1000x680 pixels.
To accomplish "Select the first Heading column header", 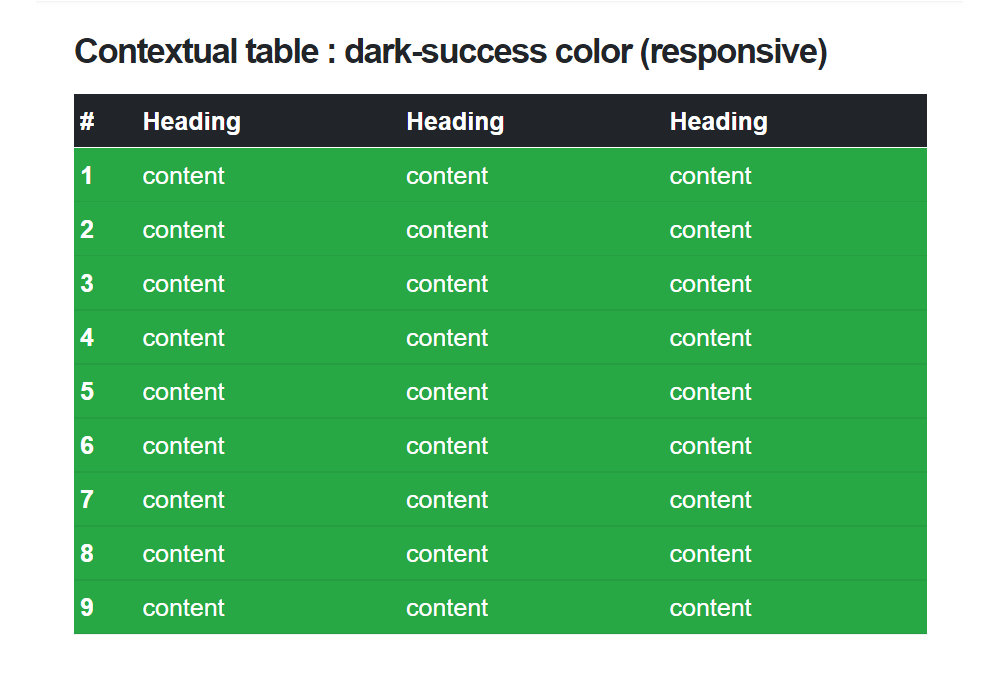I will point(268,121).
